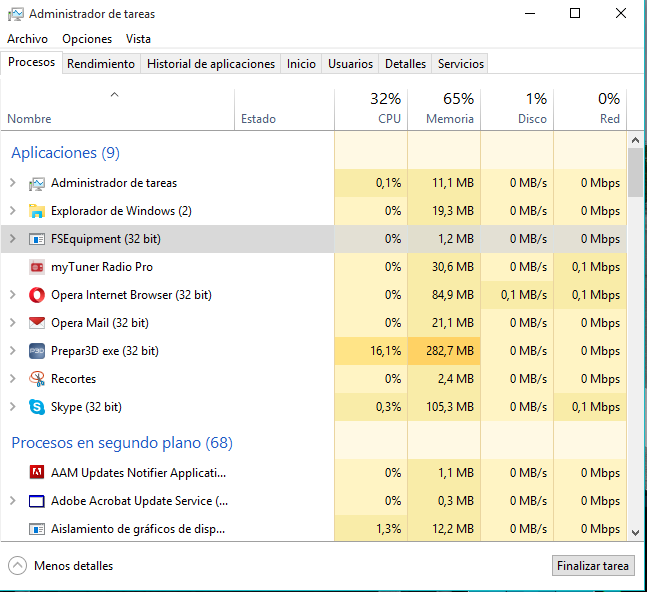Sort by the Red column header
Viewport: 647px width, 592px height.
[x=590, y=110]
